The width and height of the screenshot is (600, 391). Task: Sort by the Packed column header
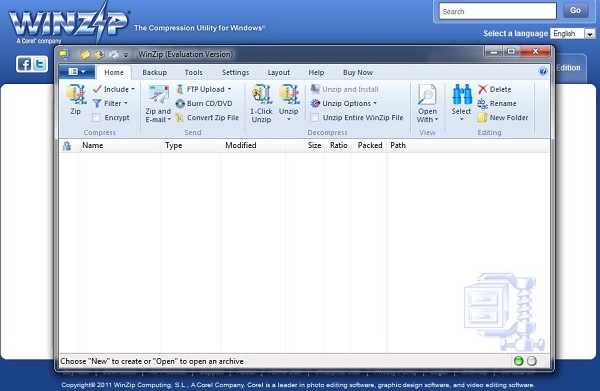370,145
